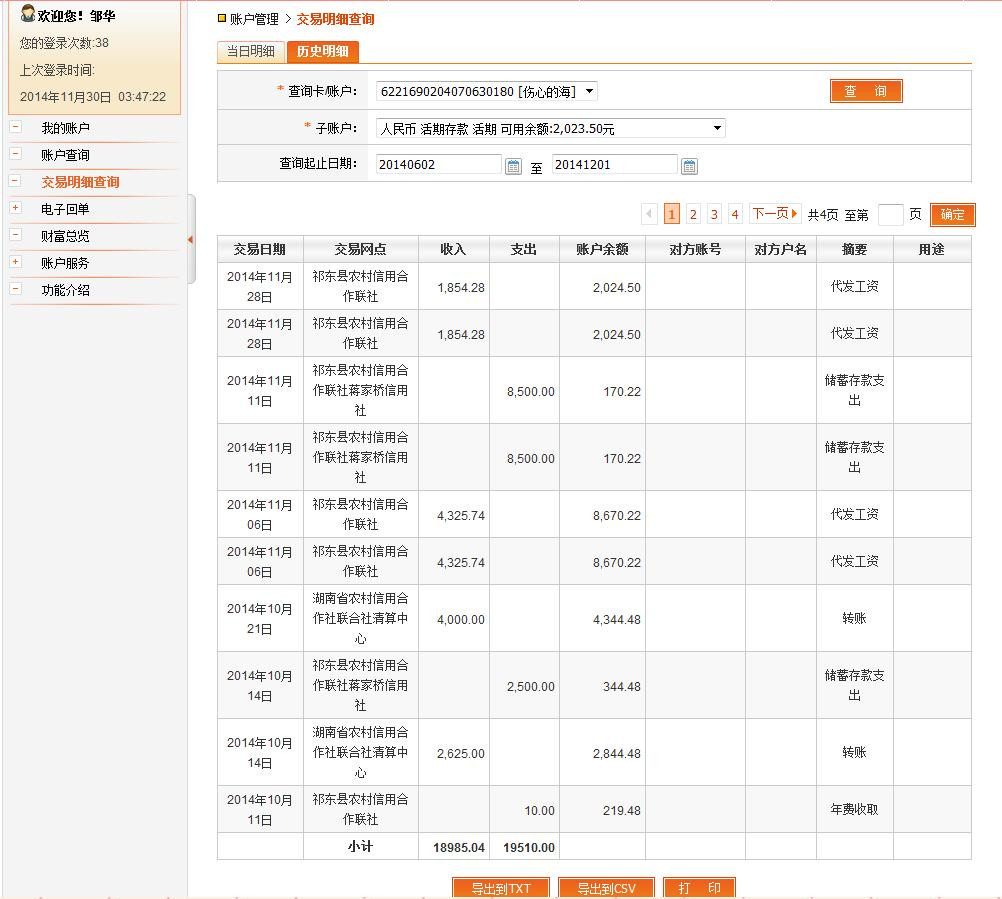1002x899 pixels.
Task: Collapse the left sidebar with the arrow handle
Action: point(190,239)
